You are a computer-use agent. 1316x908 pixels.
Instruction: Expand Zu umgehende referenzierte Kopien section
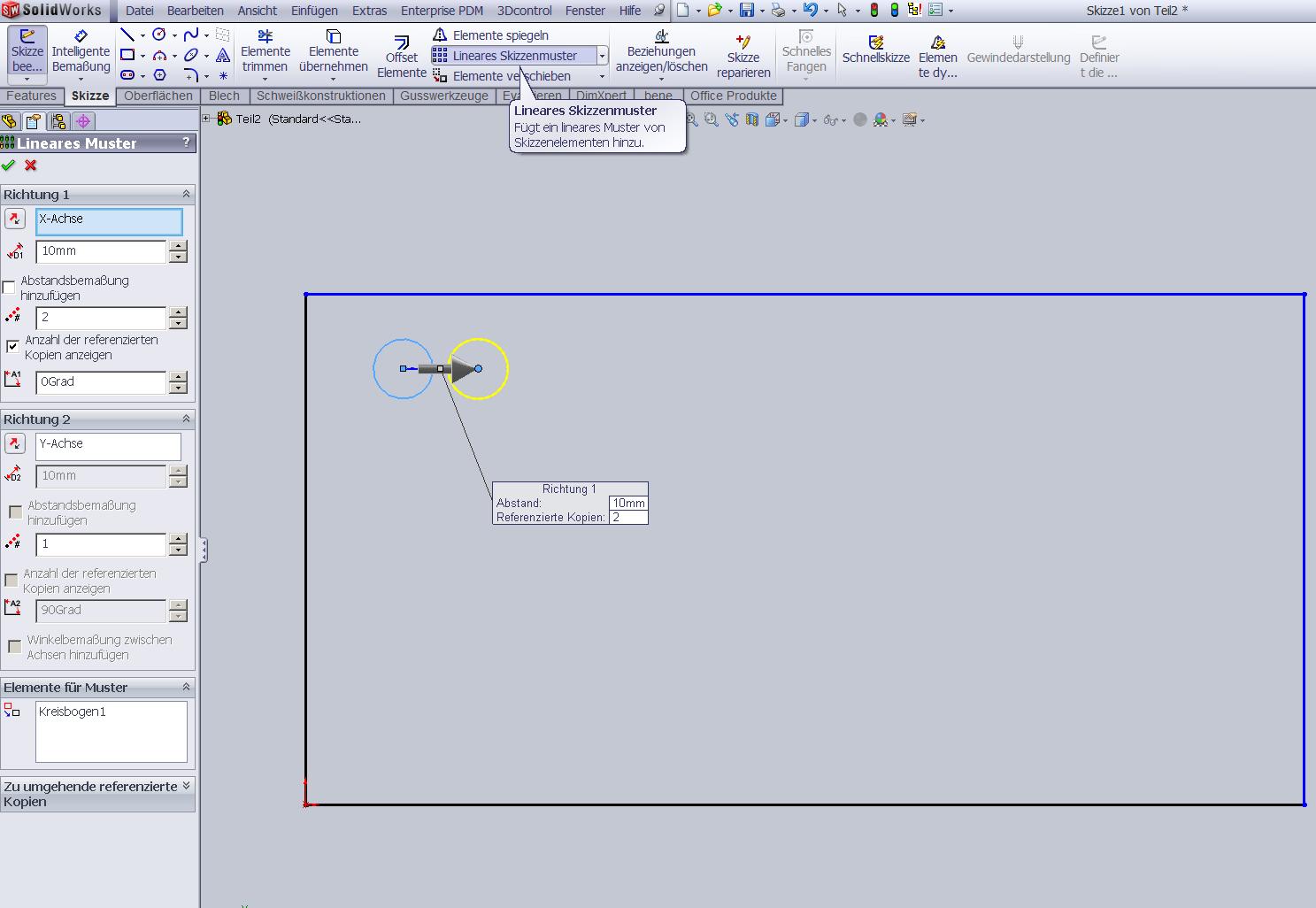(186, 786)
